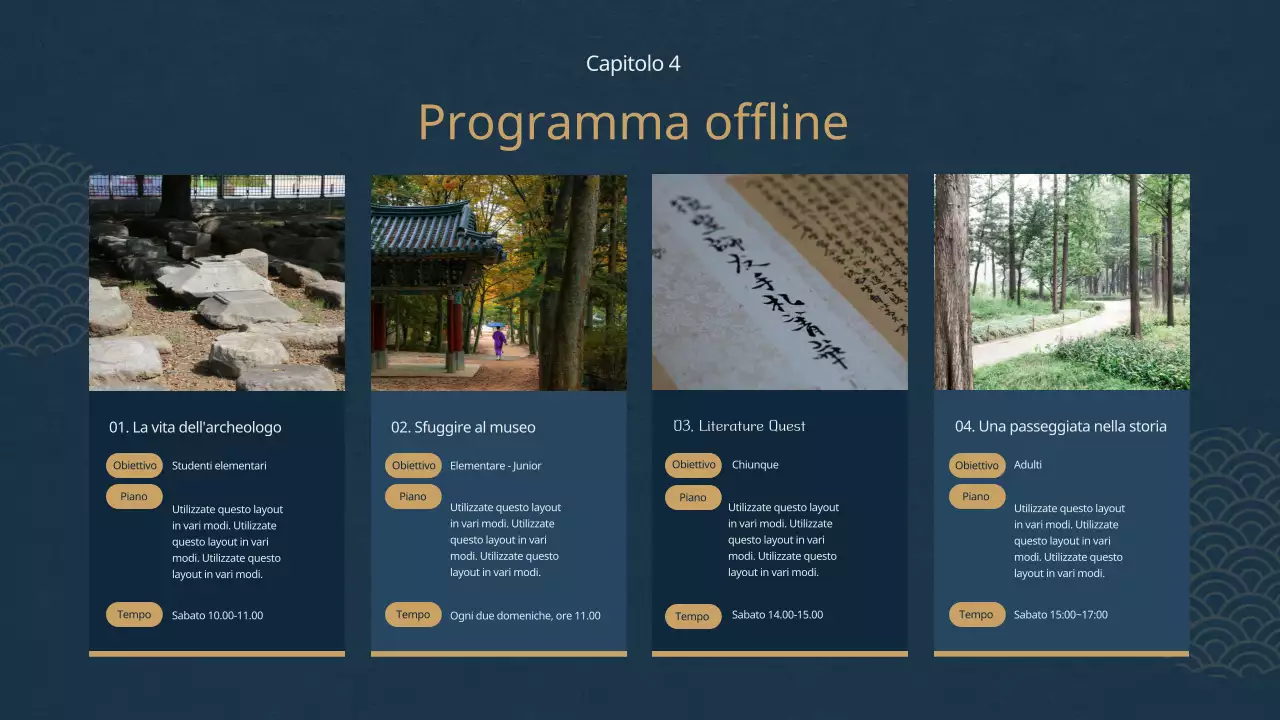Click the heading La vita dell'archeologo
This screenshot has height=720, width=1280.
coord(196,427)
